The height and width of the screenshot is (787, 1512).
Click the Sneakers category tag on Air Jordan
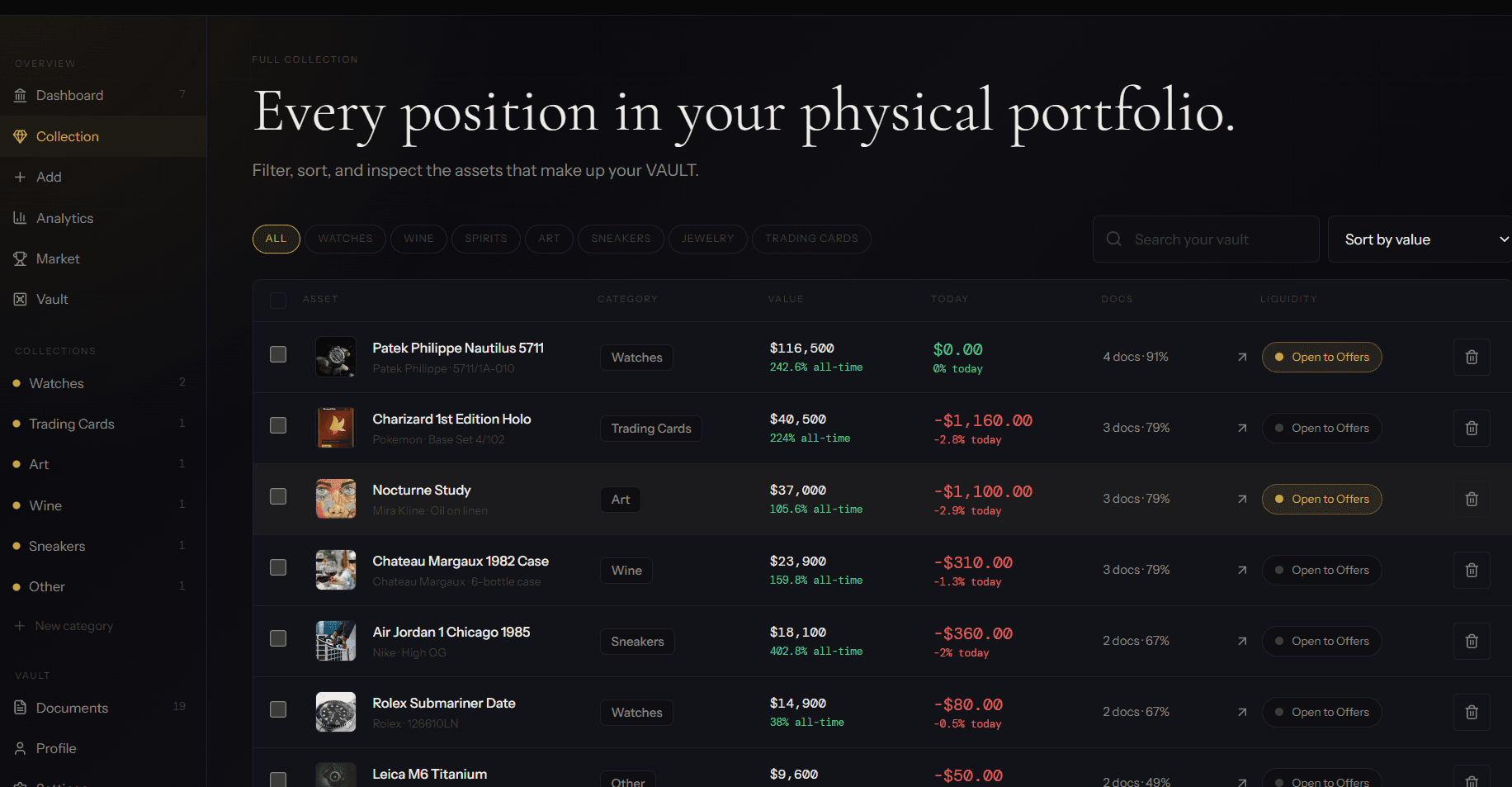point(637,642)
